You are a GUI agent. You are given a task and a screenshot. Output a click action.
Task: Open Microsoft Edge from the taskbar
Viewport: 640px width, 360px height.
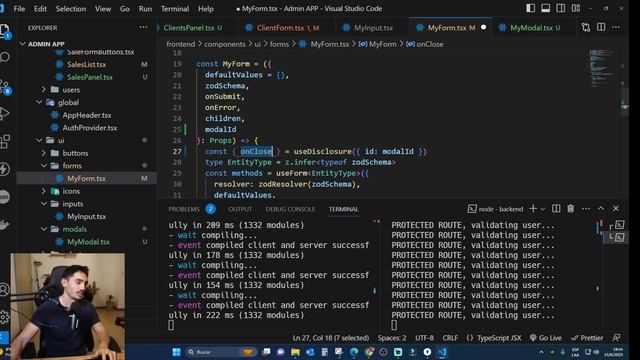coord(354,352)
